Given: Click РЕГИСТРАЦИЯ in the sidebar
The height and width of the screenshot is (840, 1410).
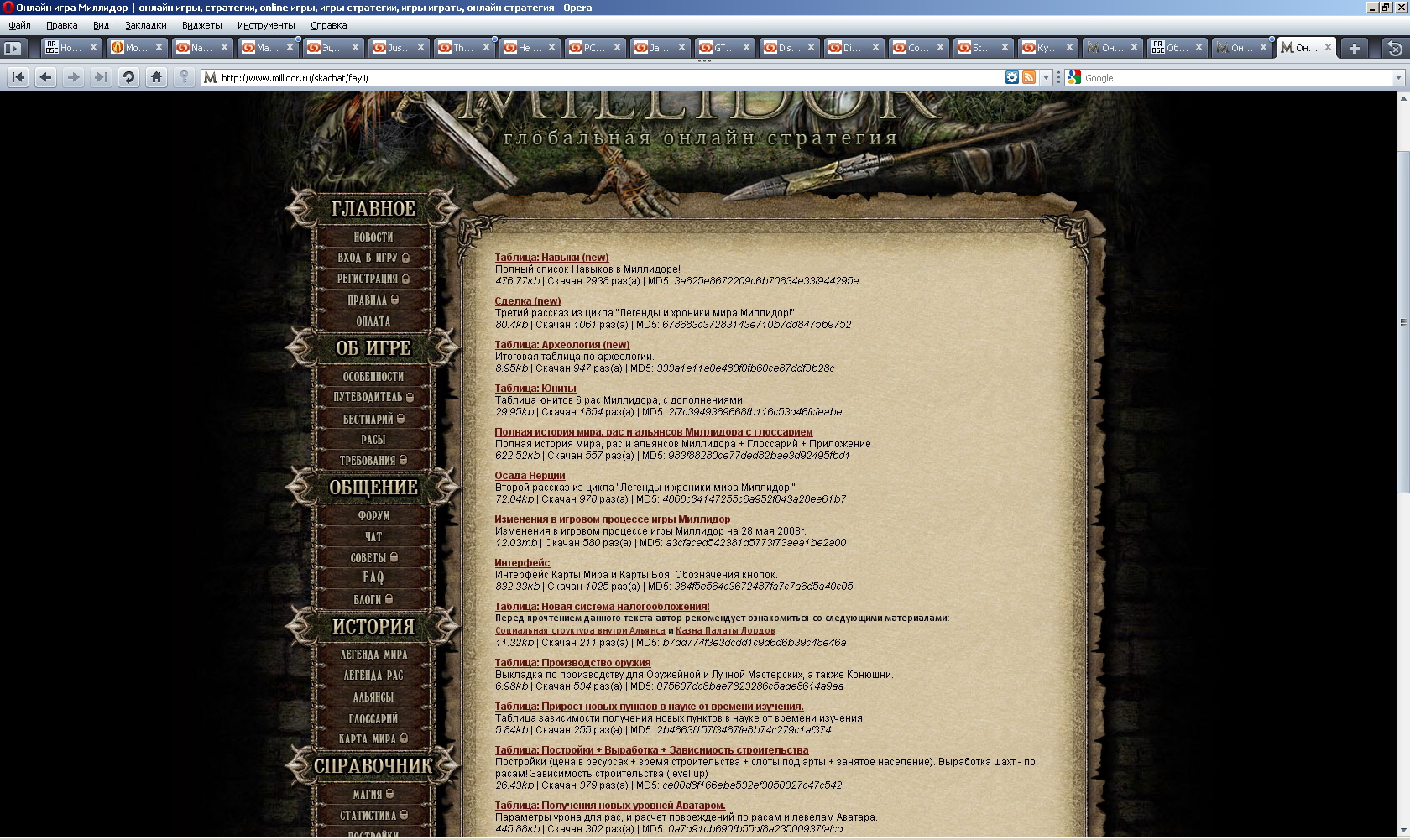Looking at the screenshot, I should pos(373,279).
